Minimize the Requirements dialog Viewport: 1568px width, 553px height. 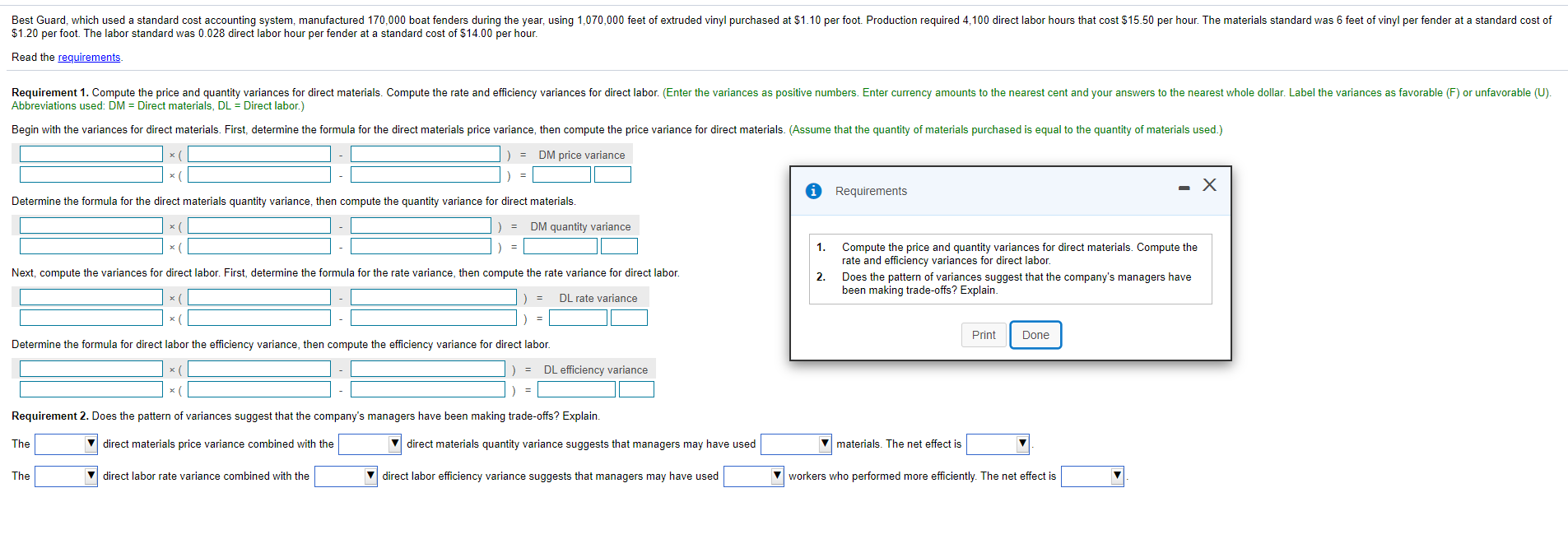click(x=1184, y=188)
